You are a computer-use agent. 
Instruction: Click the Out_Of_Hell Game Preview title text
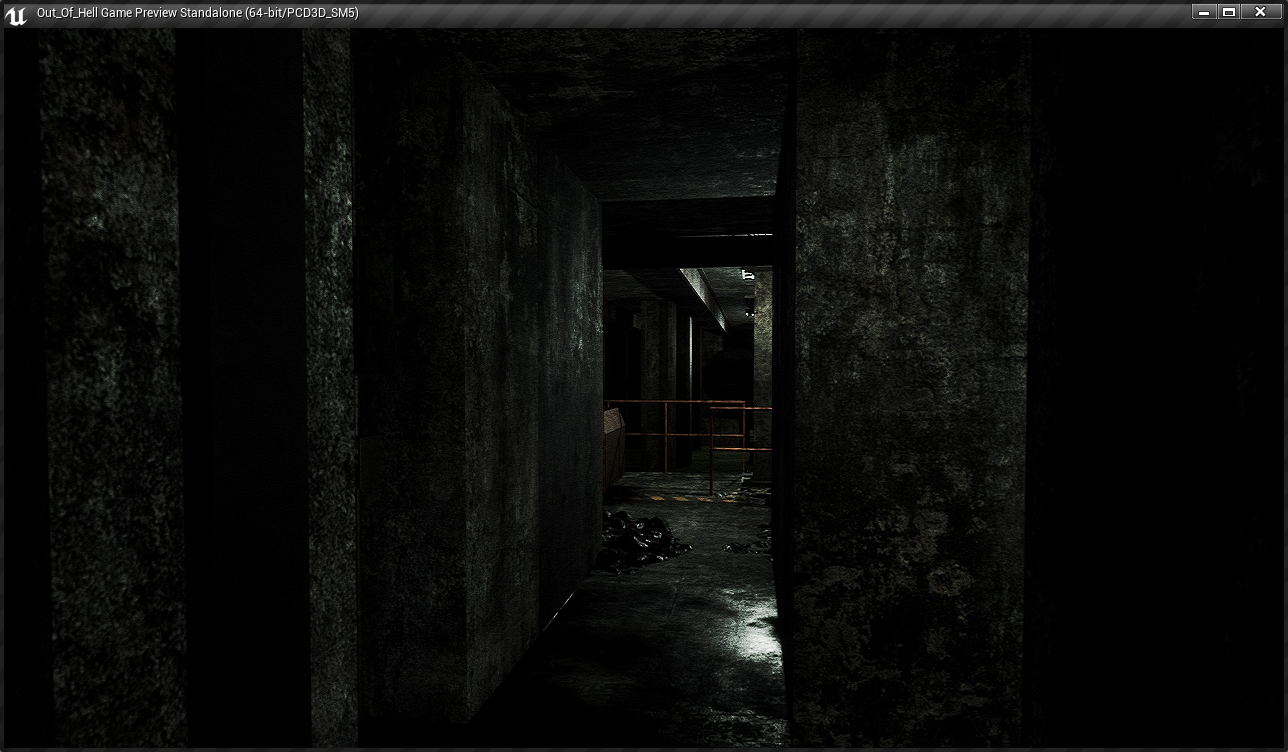tap(198, 13)
